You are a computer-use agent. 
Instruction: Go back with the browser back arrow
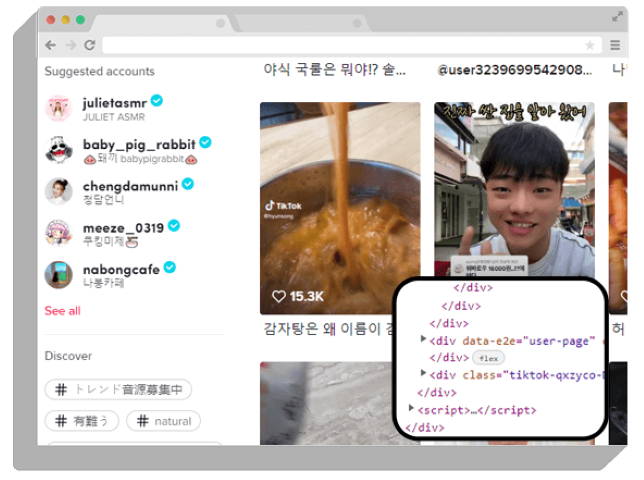pos(51,45)
